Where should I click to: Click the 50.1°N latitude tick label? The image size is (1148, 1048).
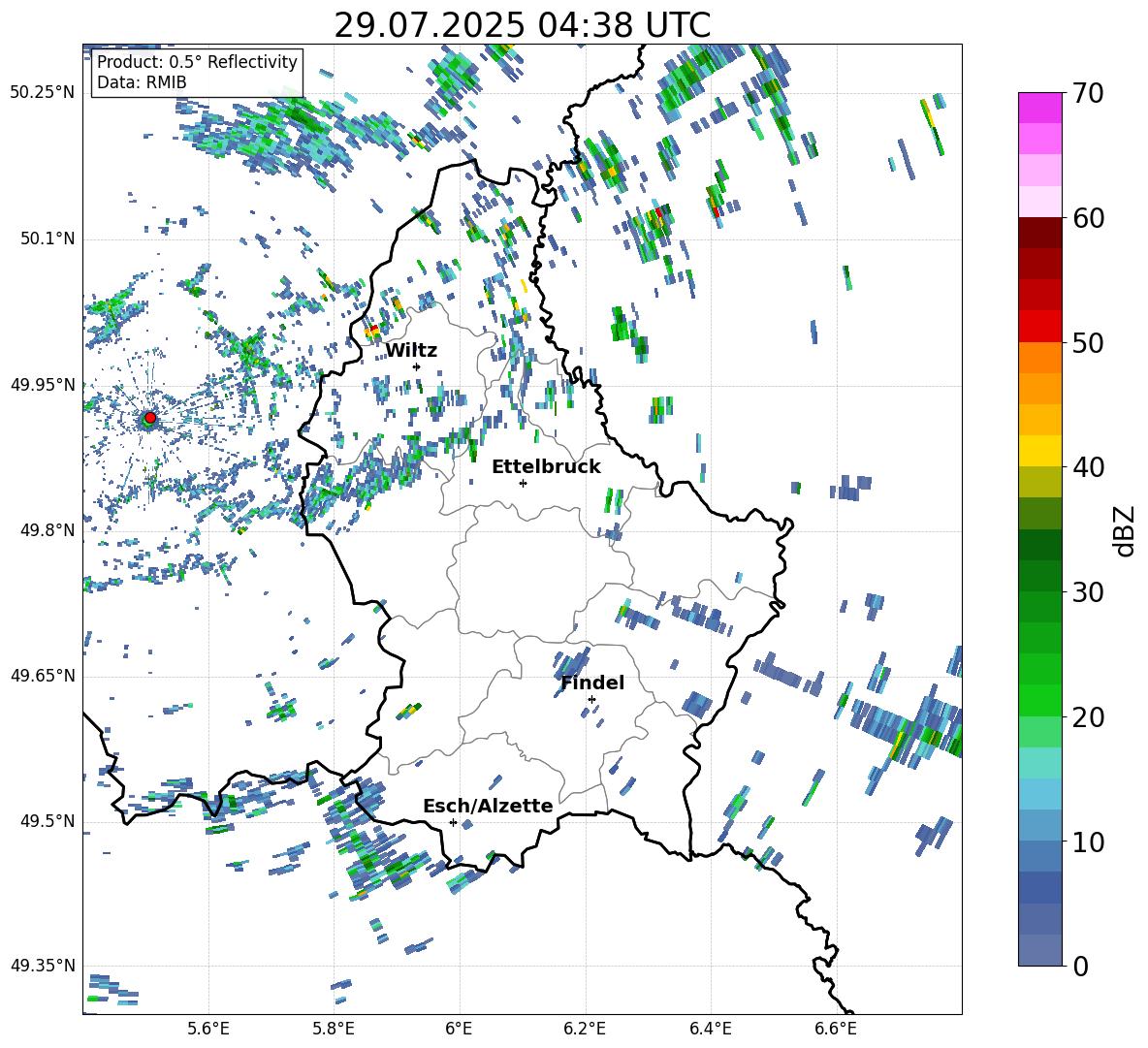(48, 239)
